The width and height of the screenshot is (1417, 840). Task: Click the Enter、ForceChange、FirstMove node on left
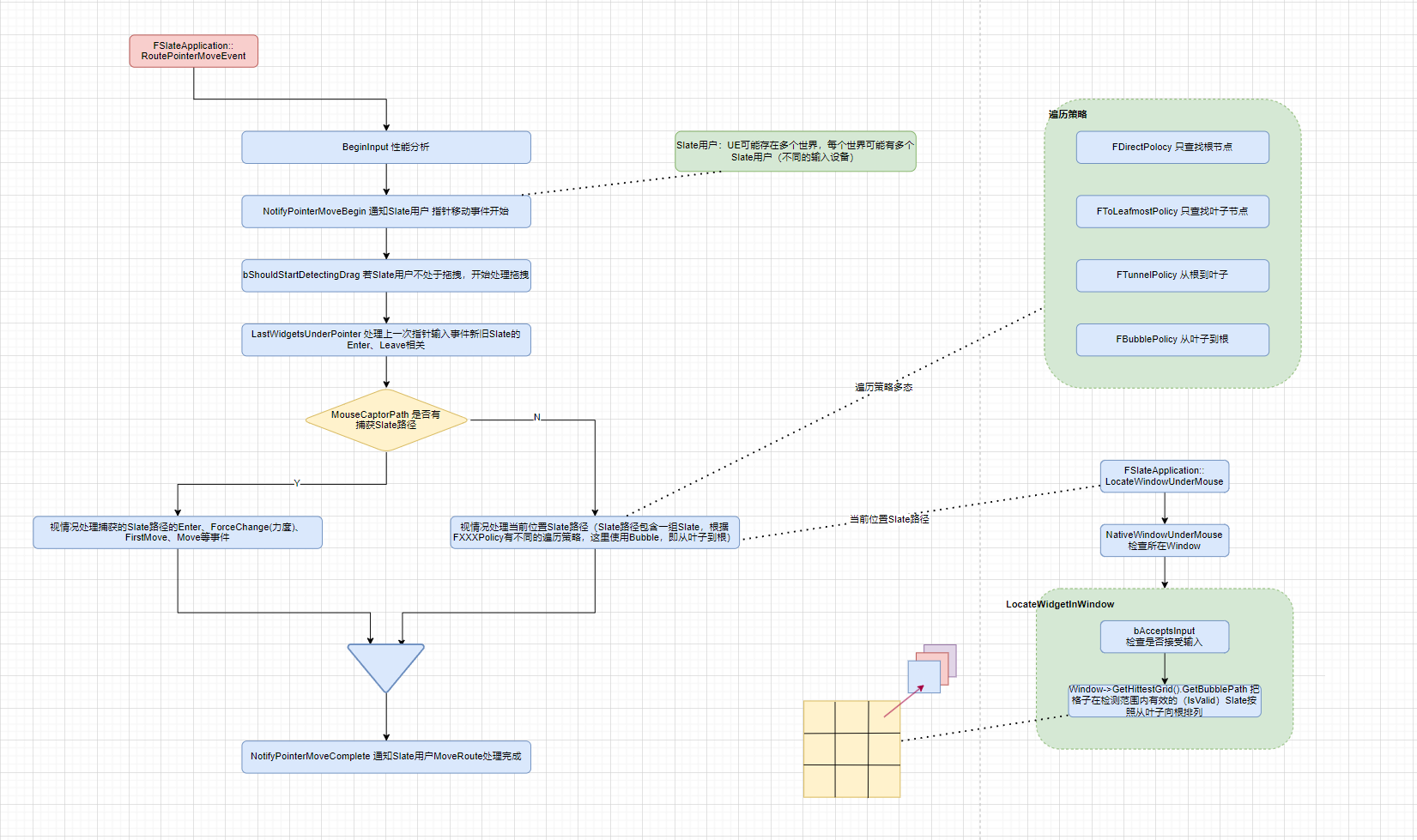tap(178, 532)
